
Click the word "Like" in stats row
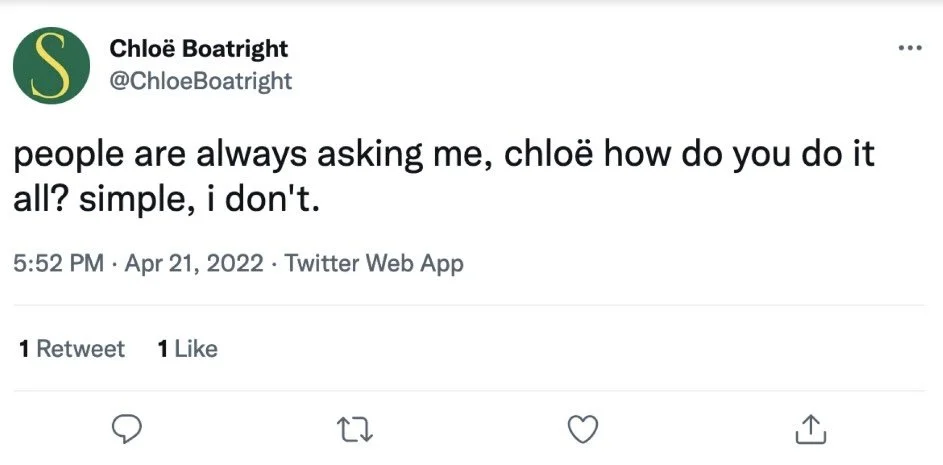coord(196,348)
